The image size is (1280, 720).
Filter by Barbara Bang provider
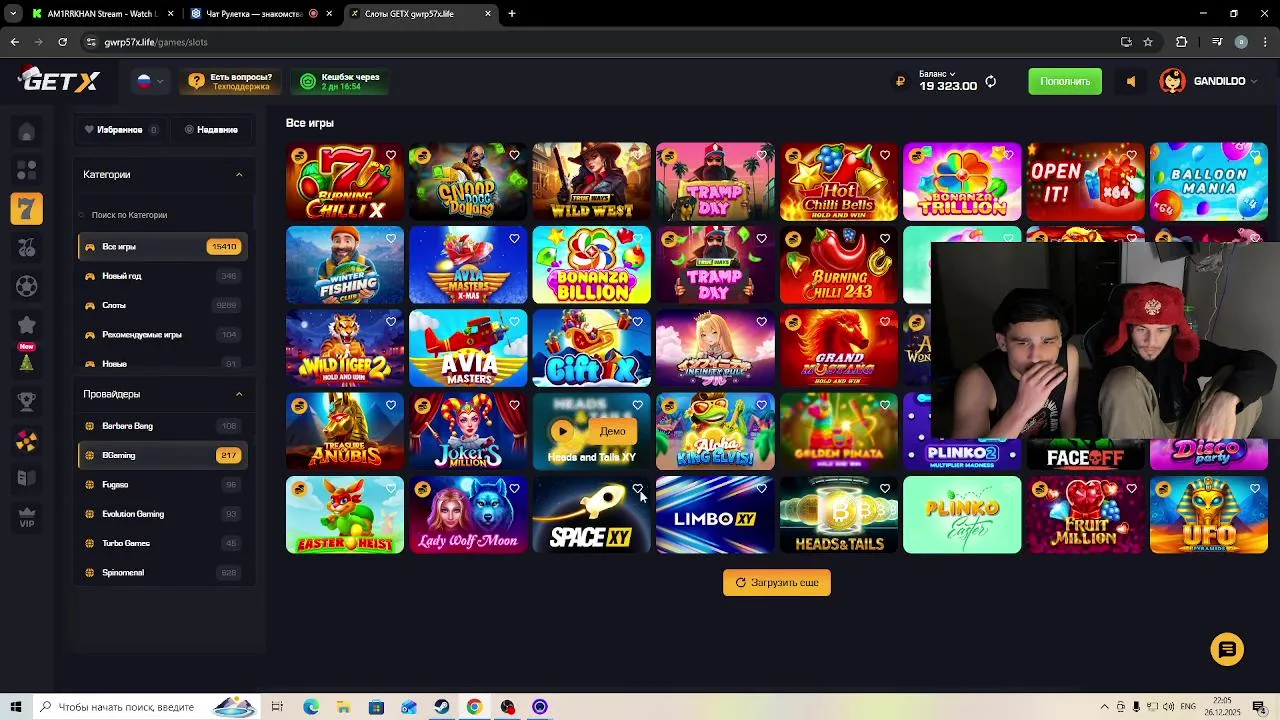[162, 426]
